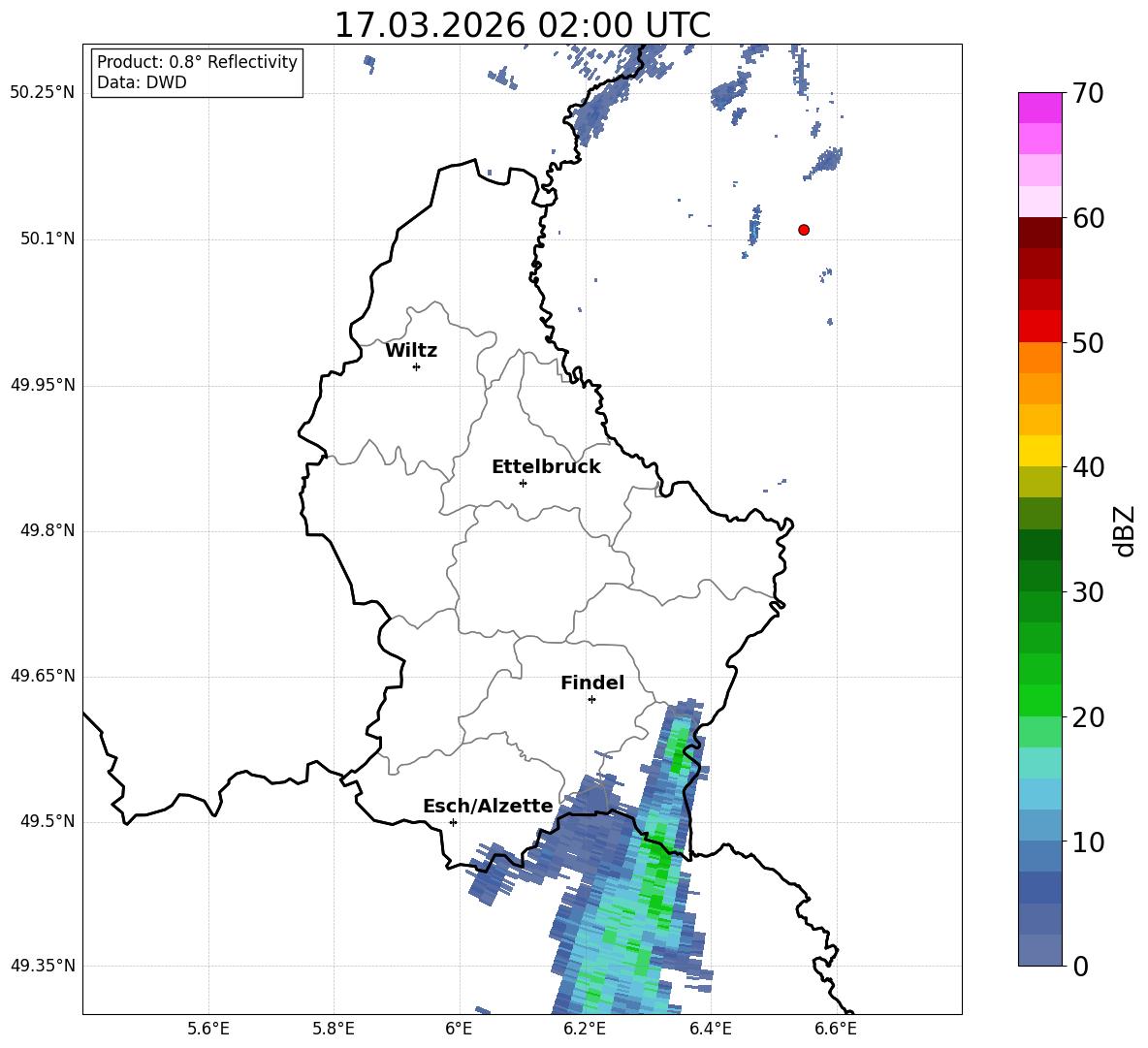Select the Esch/Alzette label text
Screen dimensions: 1148x1048
click(x=488, y=807)
